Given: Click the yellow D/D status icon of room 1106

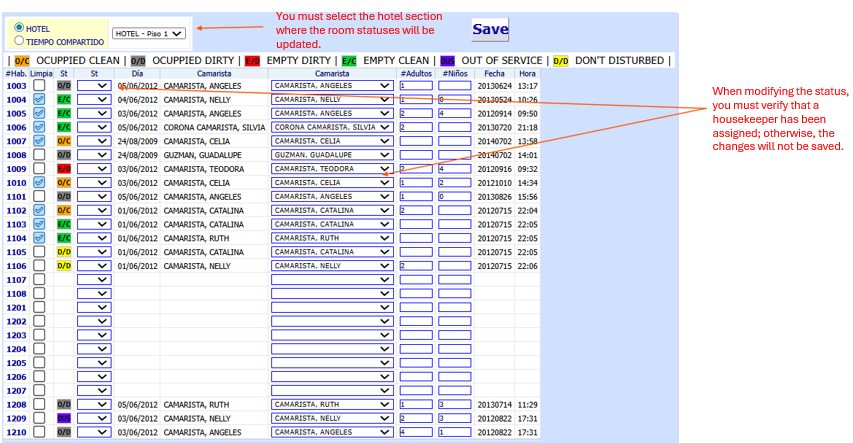Looking at the screenshot, I should pyautogui.click(x=64, y=267).
